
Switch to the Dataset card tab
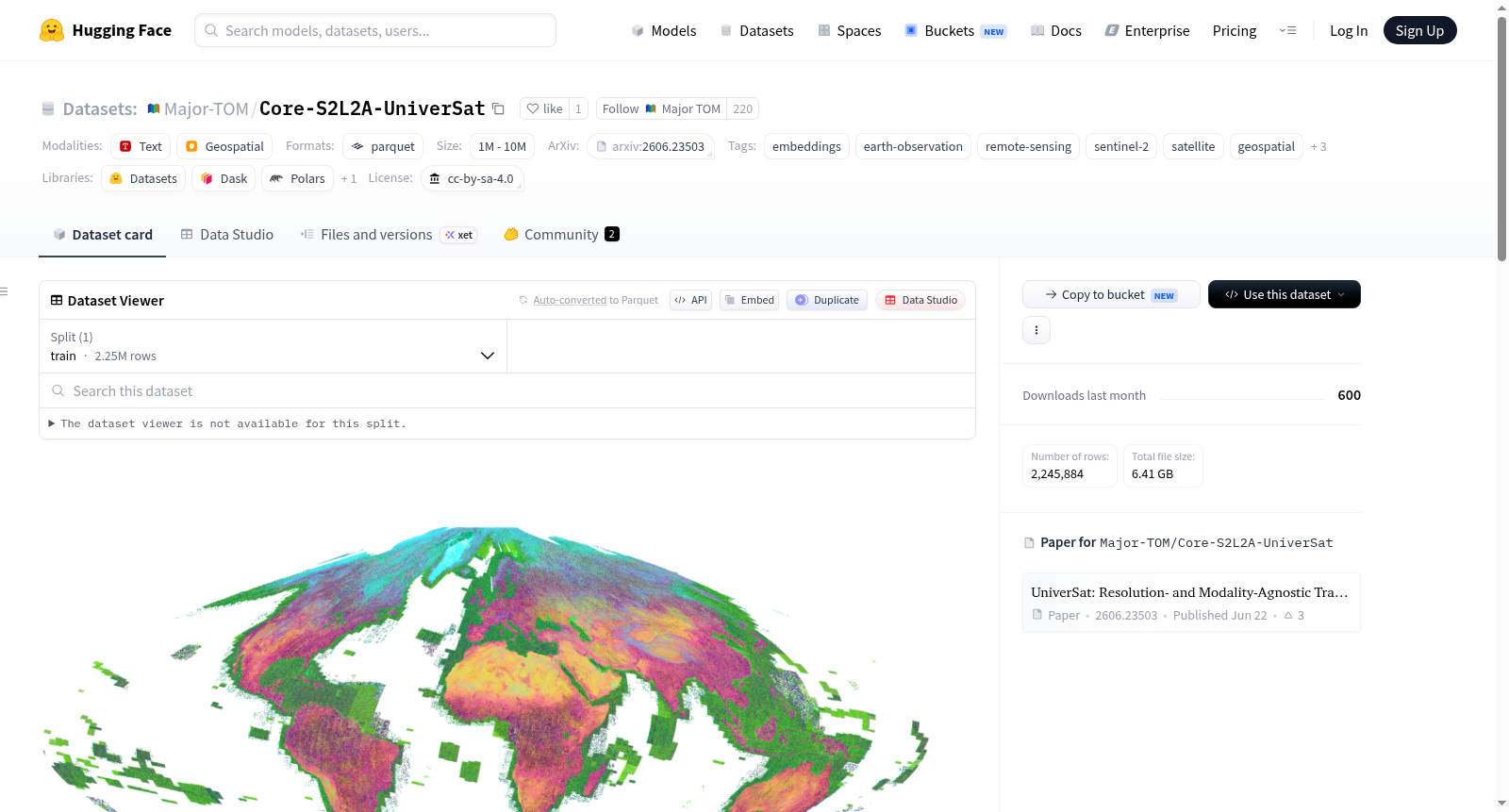[103, 235]
